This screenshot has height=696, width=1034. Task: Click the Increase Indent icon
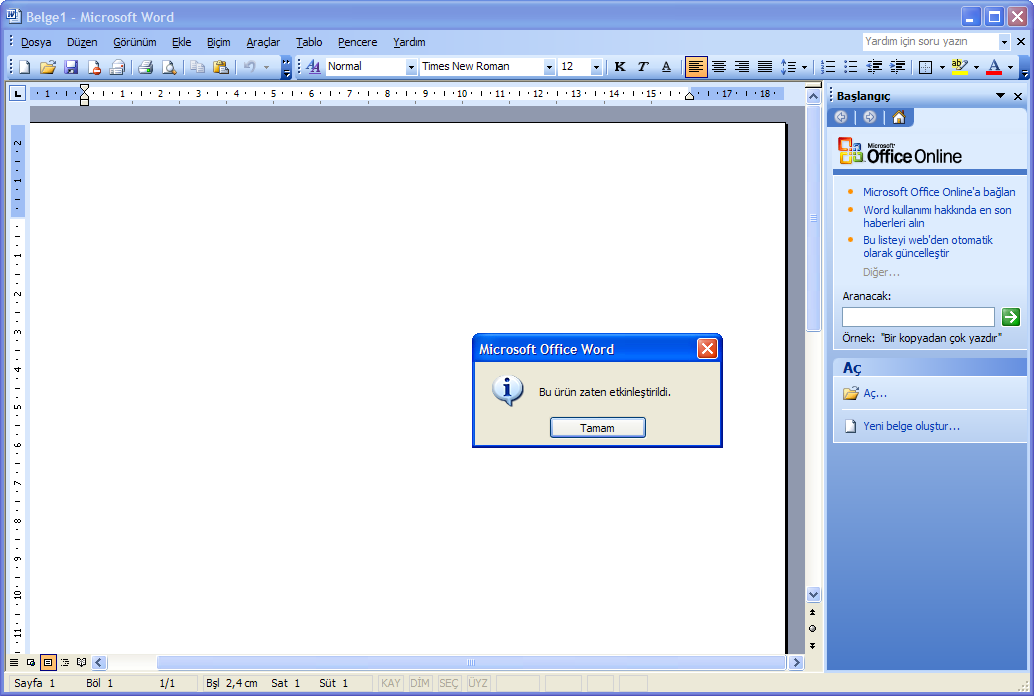click(897, 67)
